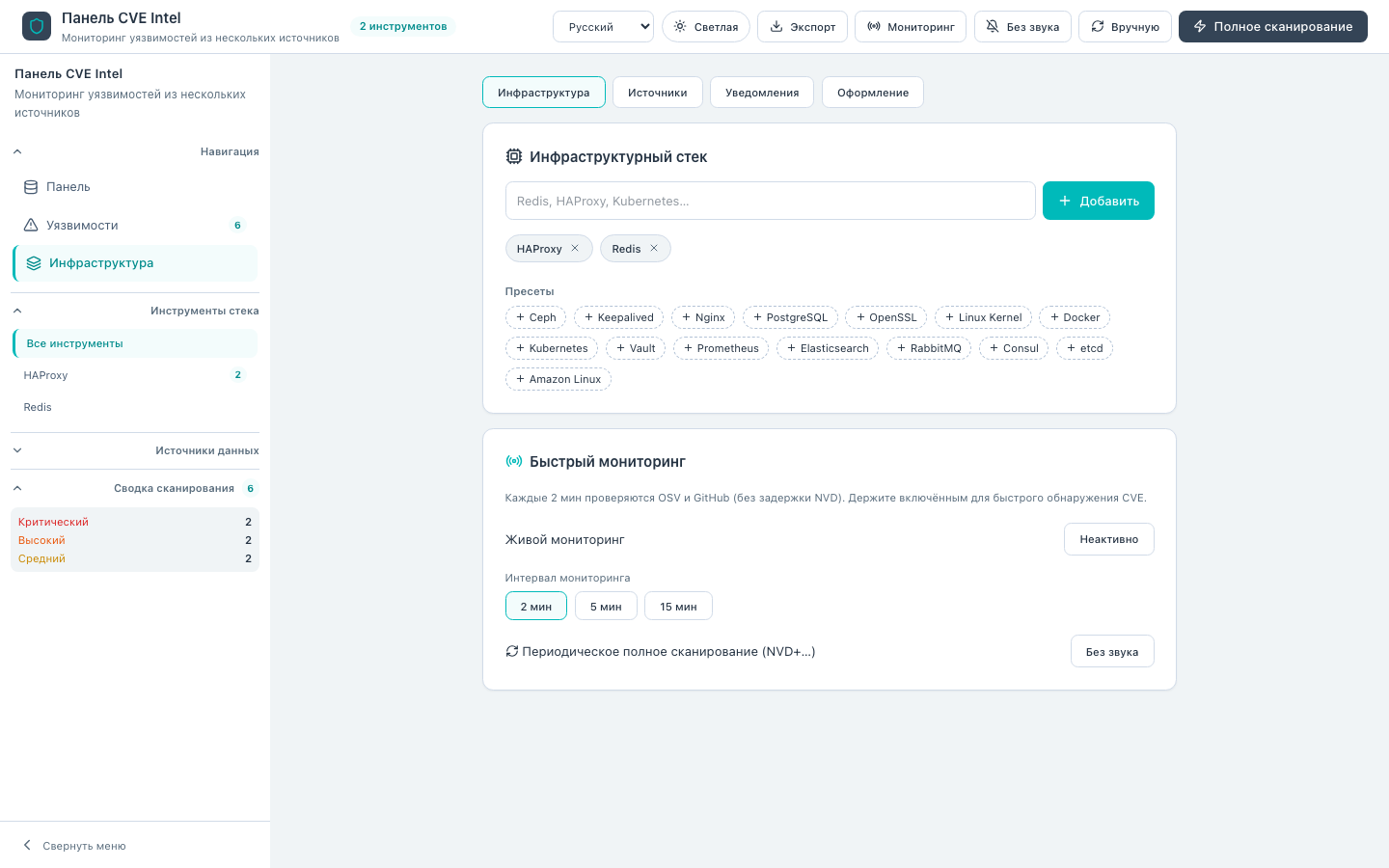Start Полное сканирование
The height and width of the screenshot is (868, 1389).
click(1273, 27)
